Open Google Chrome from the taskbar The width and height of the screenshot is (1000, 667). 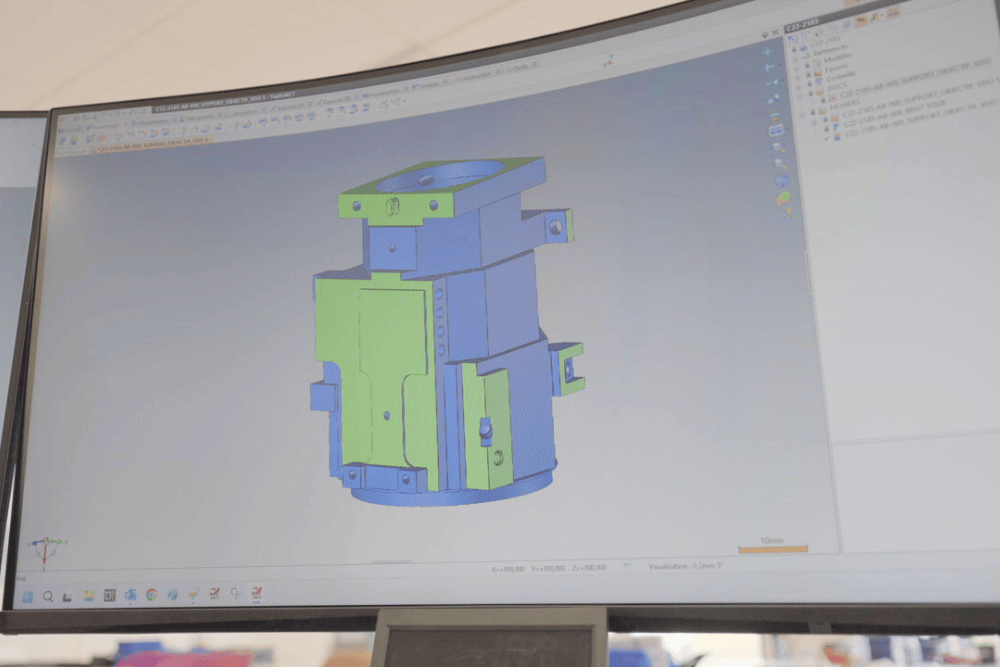click(151, 594)
